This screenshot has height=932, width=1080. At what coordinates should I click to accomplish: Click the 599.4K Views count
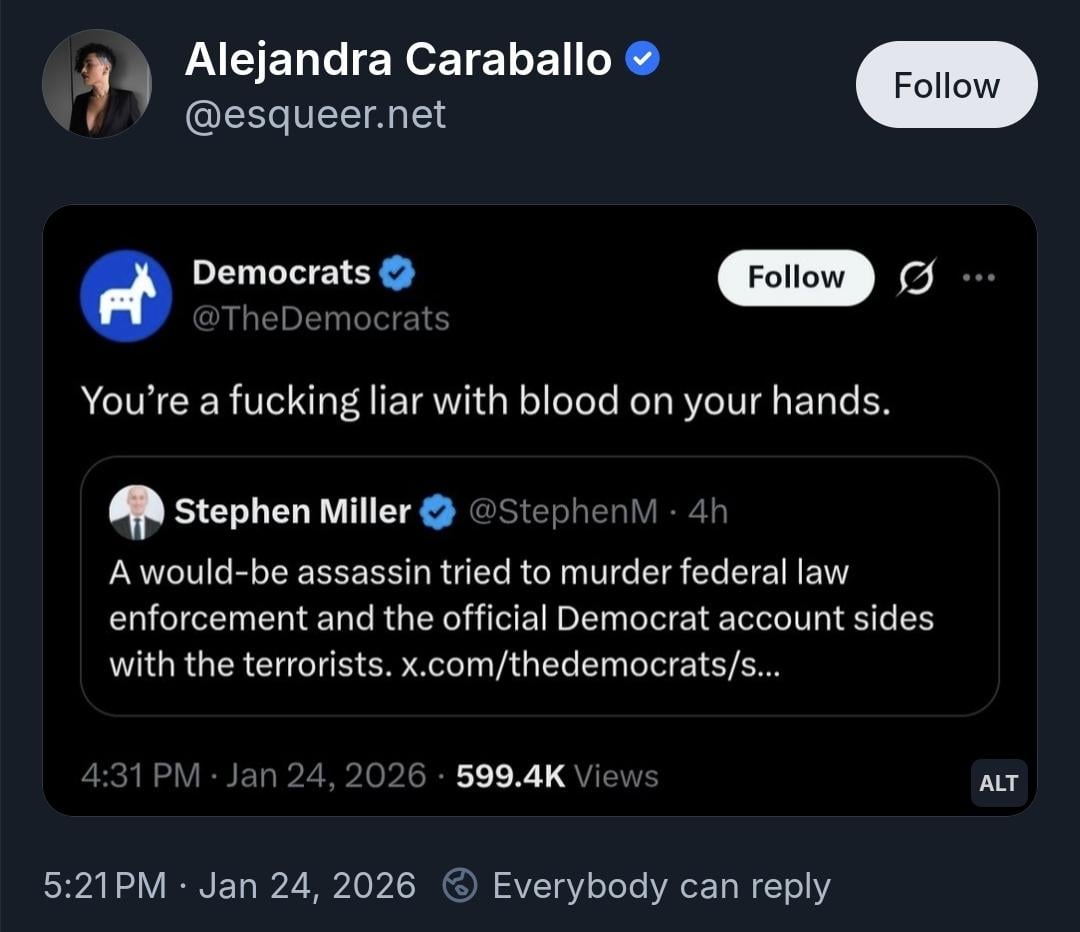pyautogui.click(x=557, y=776)
